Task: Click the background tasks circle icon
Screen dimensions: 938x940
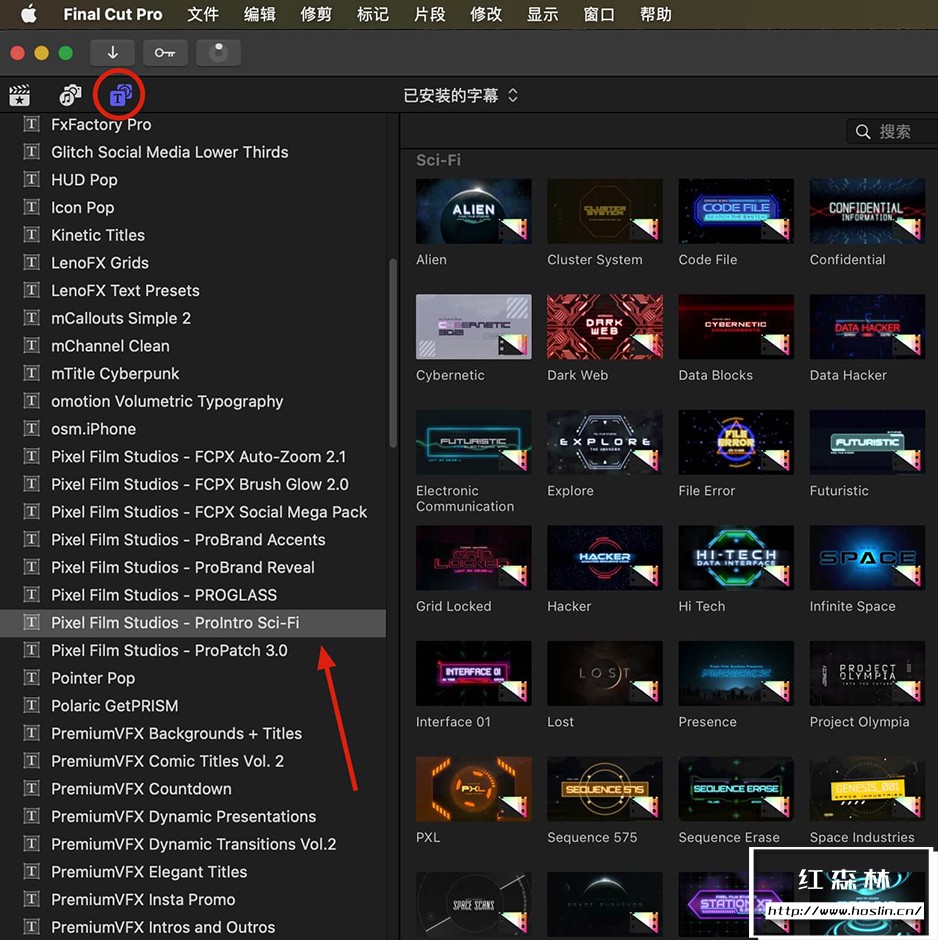Action: 218,53
